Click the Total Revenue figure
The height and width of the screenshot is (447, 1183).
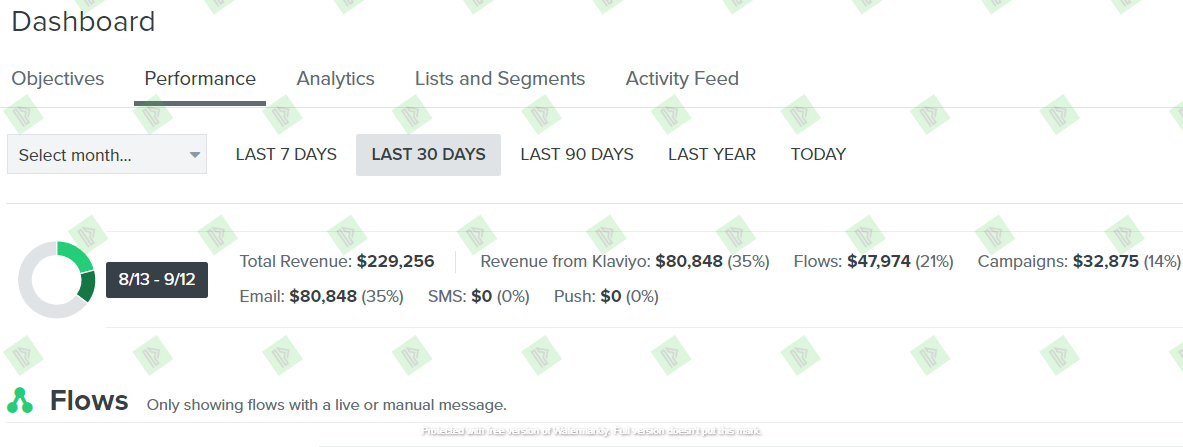[x=395, y=261]
